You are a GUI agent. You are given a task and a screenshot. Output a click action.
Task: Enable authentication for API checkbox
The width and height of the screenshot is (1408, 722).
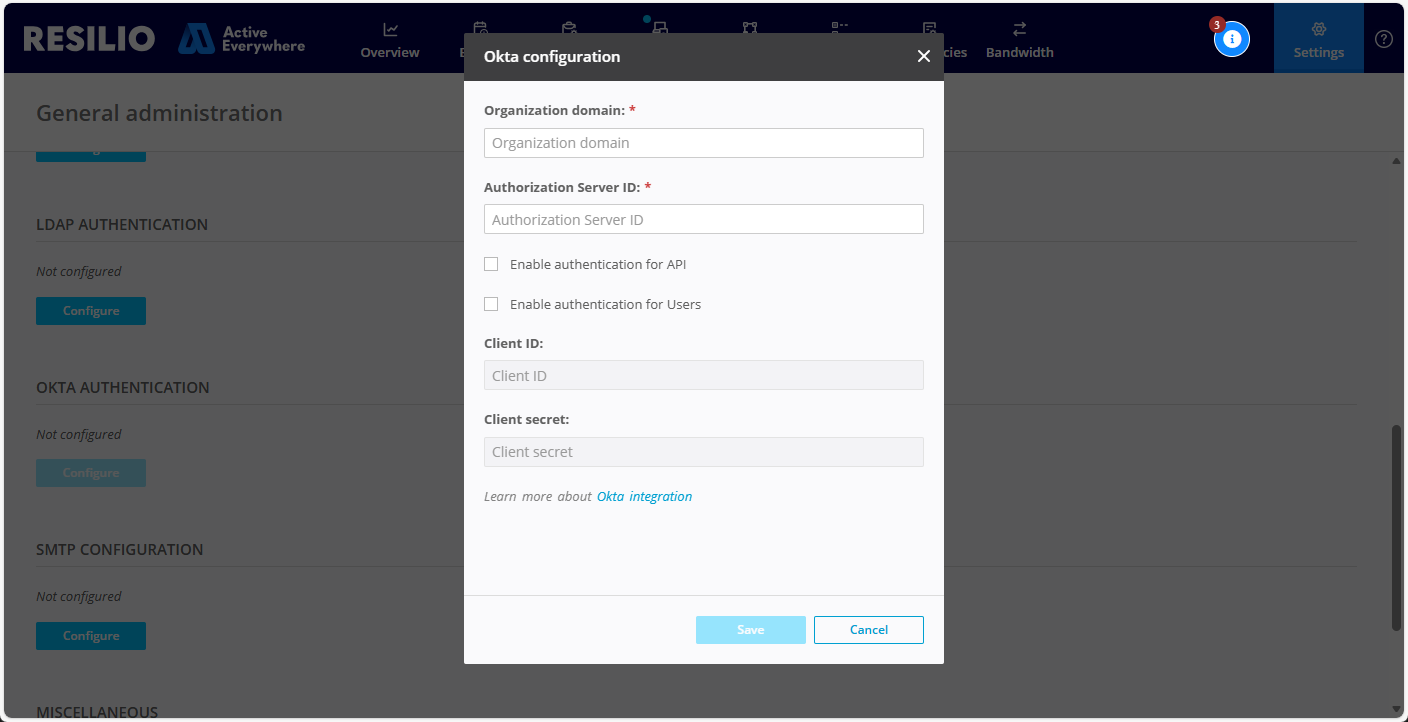(x=491, y=265)
